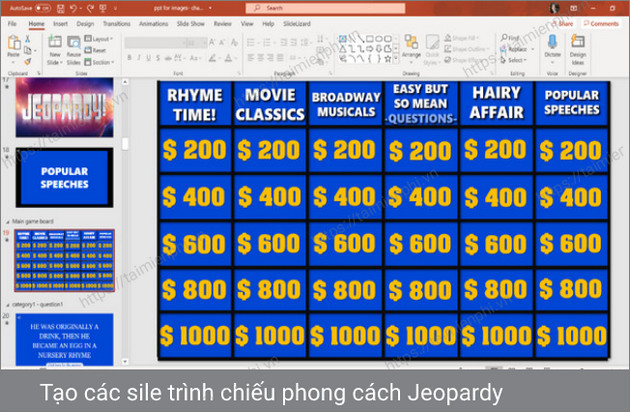Switch to the Design tab
The height and width of the screenshot is (412, 630).
[85, 24]
